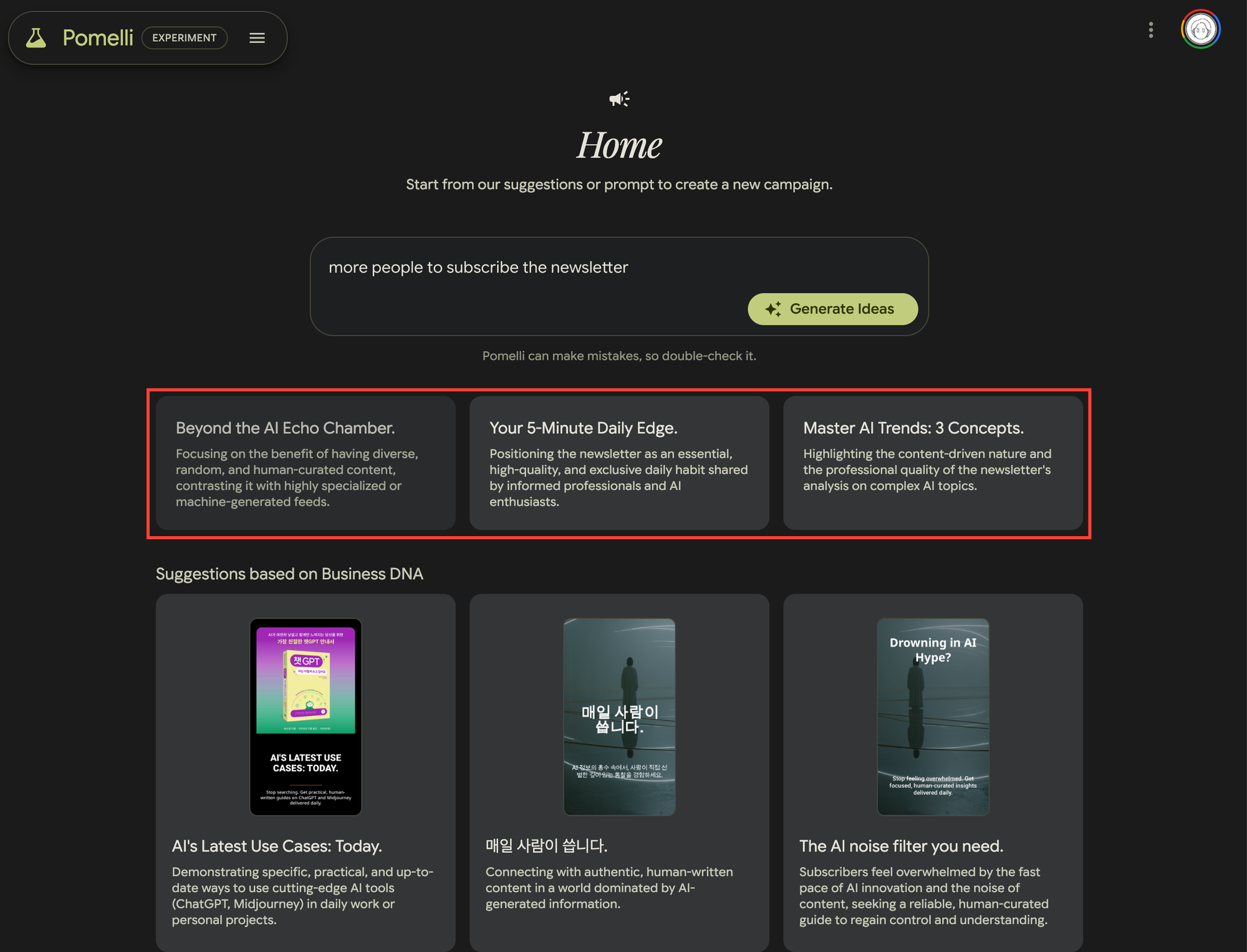1247x952 pixels.
Task: Select Your 5-Minute Daily Edge idea card
Action: [619, 463]
